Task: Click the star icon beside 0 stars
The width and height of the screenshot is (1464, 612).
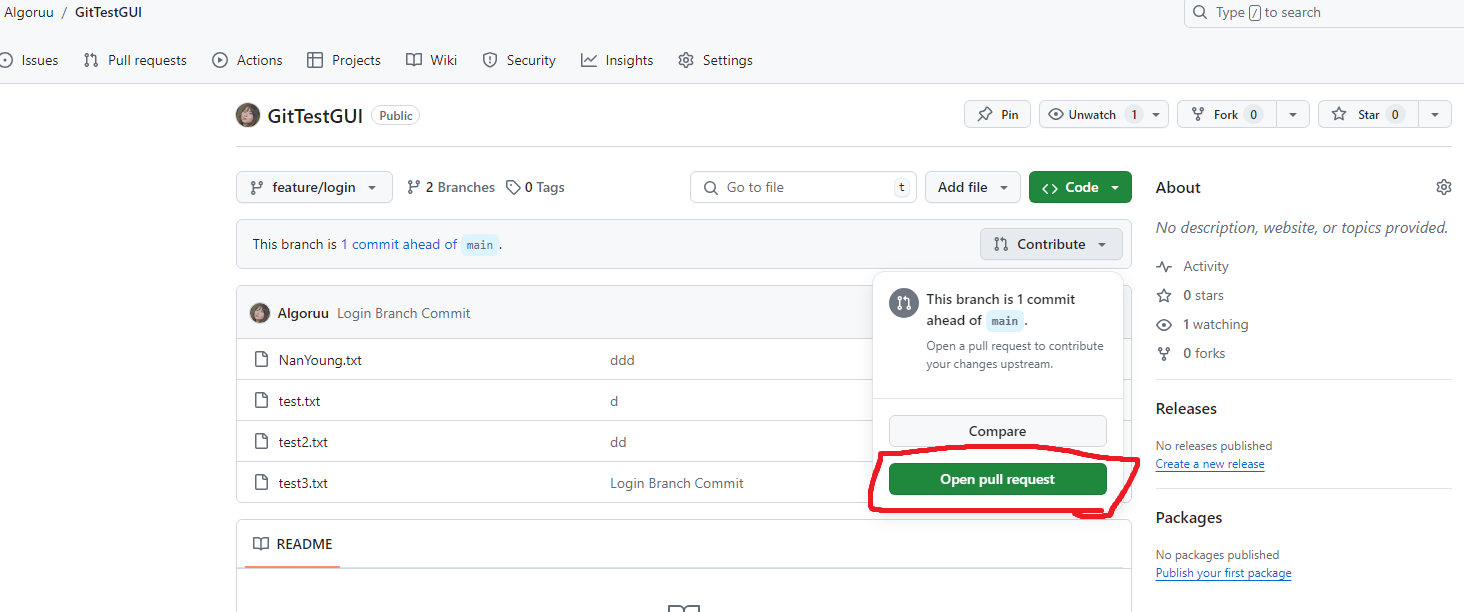Action: [1164, 295]
